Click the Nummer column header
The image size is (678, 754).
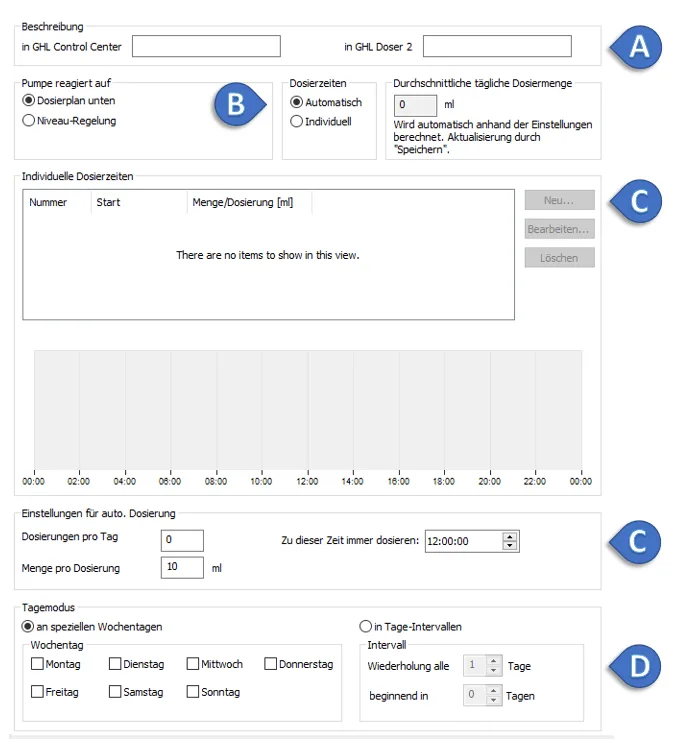(x=57, y=202)
